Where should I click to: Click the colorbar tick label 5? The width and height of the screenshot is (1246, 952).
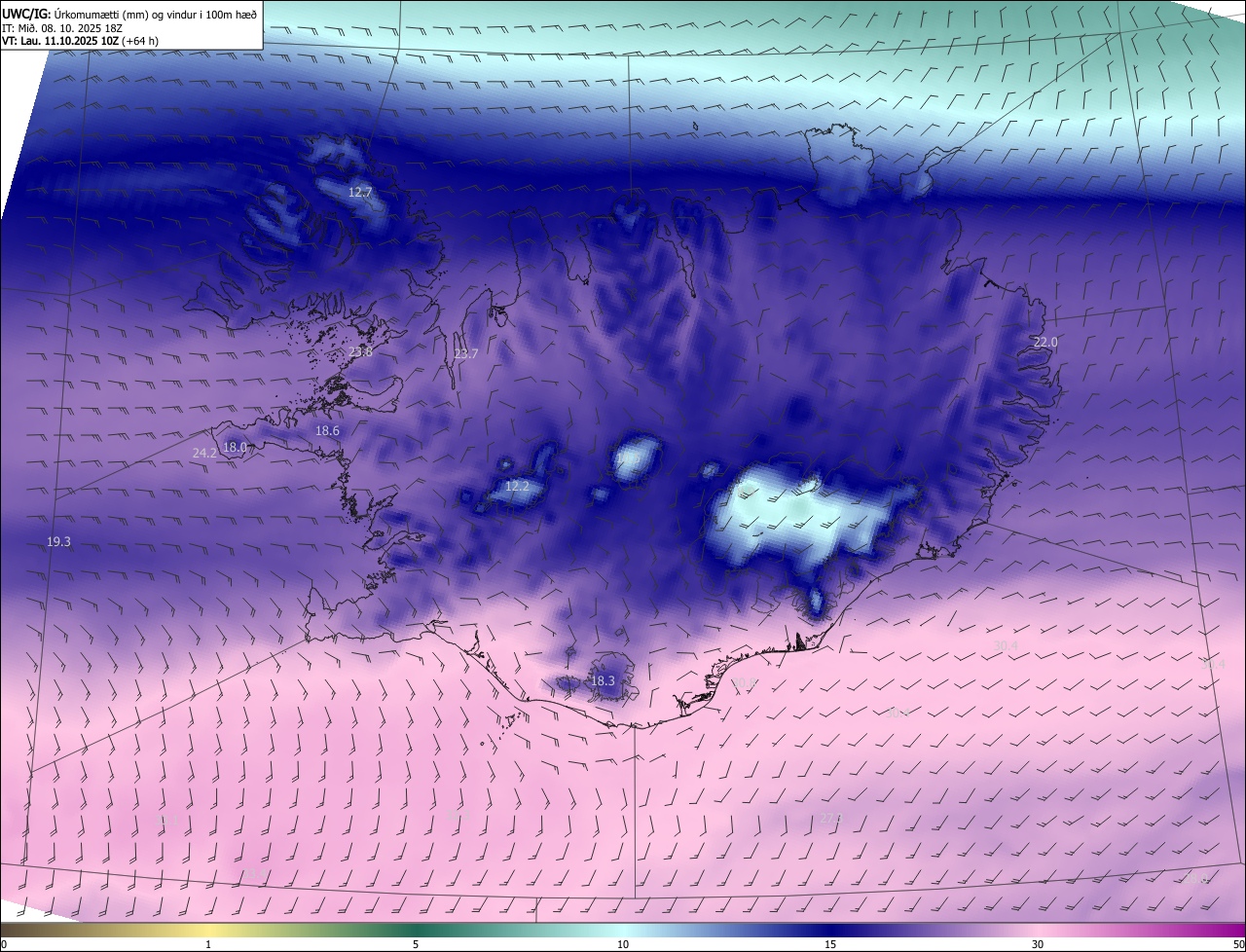(416, 944)
